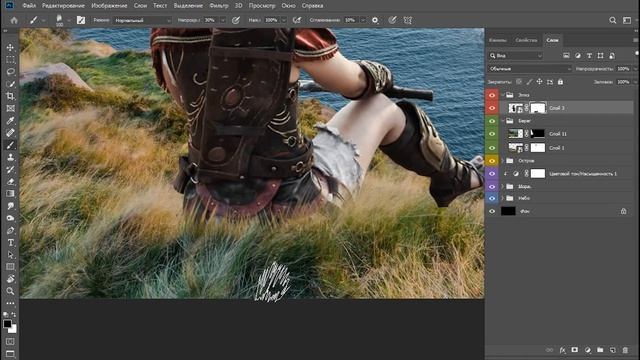Viewport: 640px width, 360px height.
Task: Delete layer with trash icon
Action: pos(625,350)
